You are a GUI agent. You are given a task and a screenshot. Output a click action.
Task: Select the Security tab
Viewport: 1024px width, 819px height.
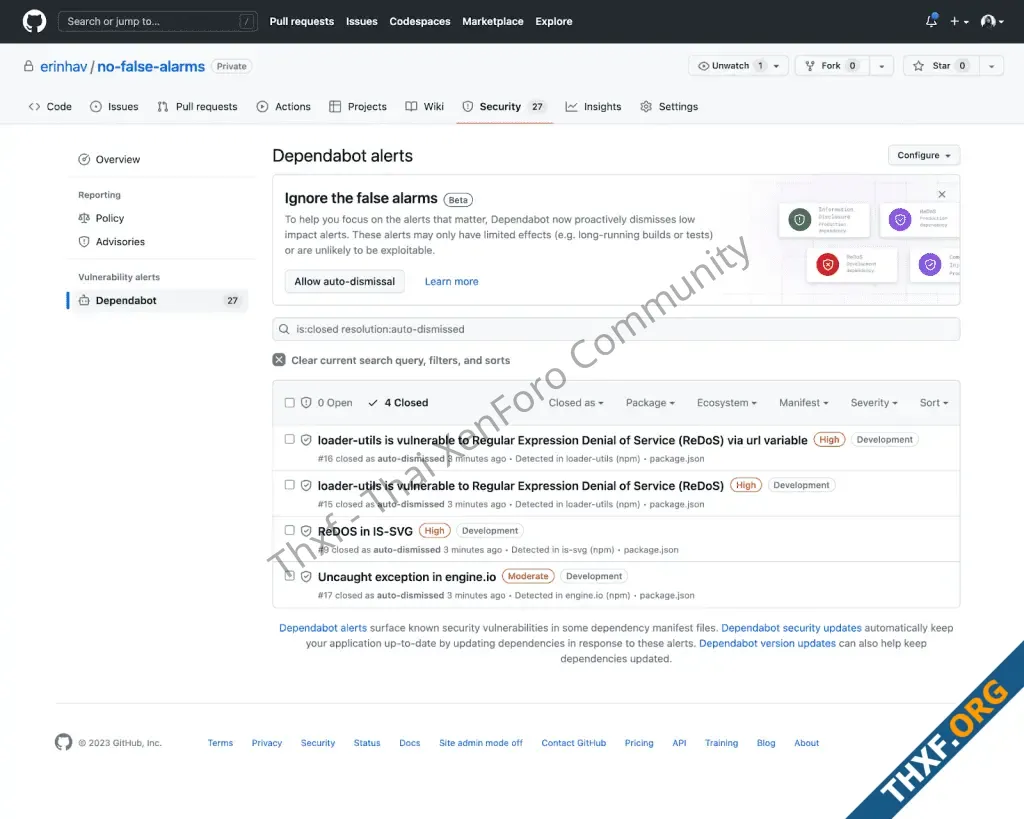[x=504, y=106]
